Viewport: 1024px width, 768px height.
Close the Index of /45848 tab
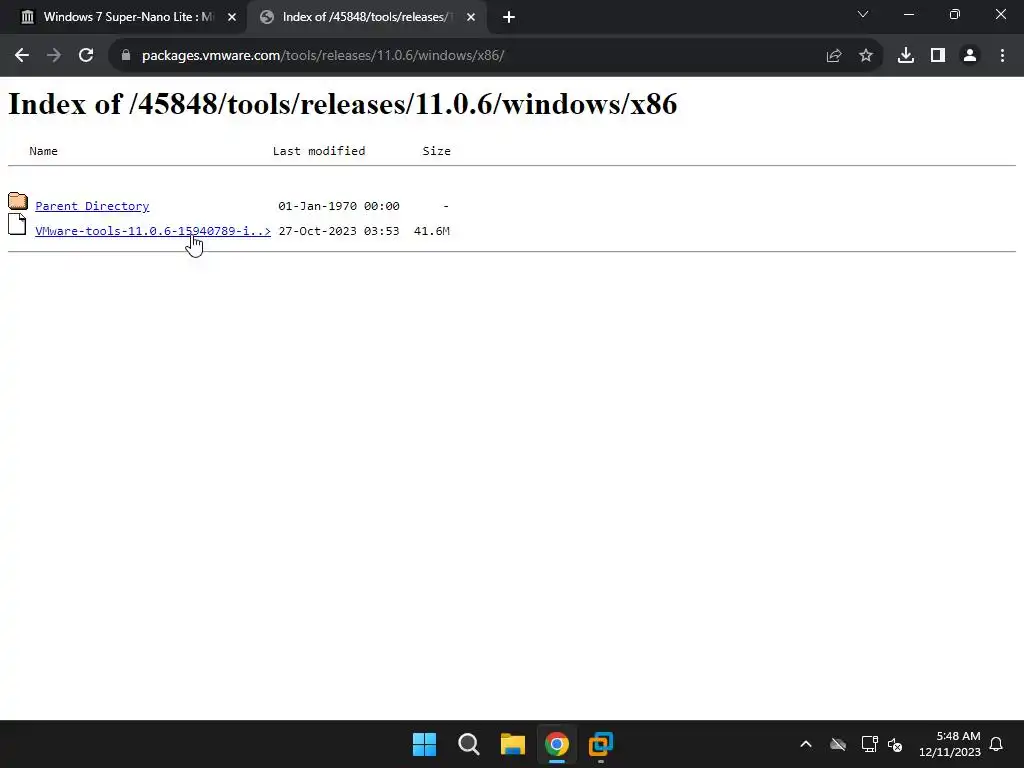pos(471,18)
